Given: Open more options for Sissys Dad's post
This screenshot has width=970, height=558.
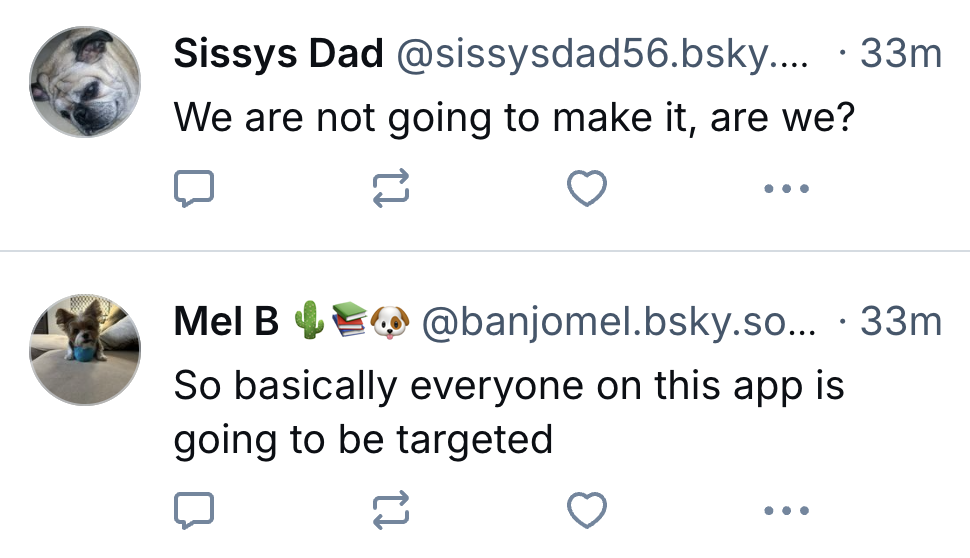Looking at the screenshot, I should (785, 188).
